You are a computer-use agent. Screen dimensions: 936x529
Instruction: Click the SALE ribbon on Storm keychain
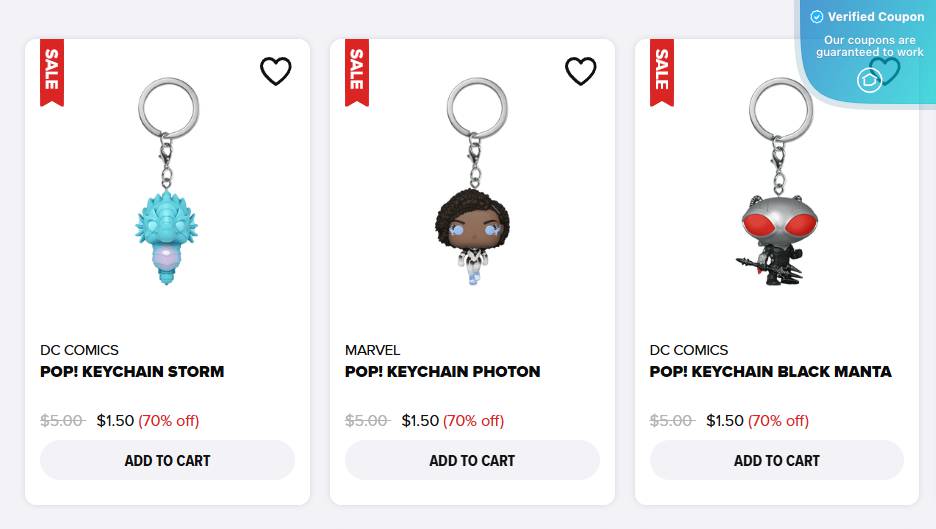(52, 70)
